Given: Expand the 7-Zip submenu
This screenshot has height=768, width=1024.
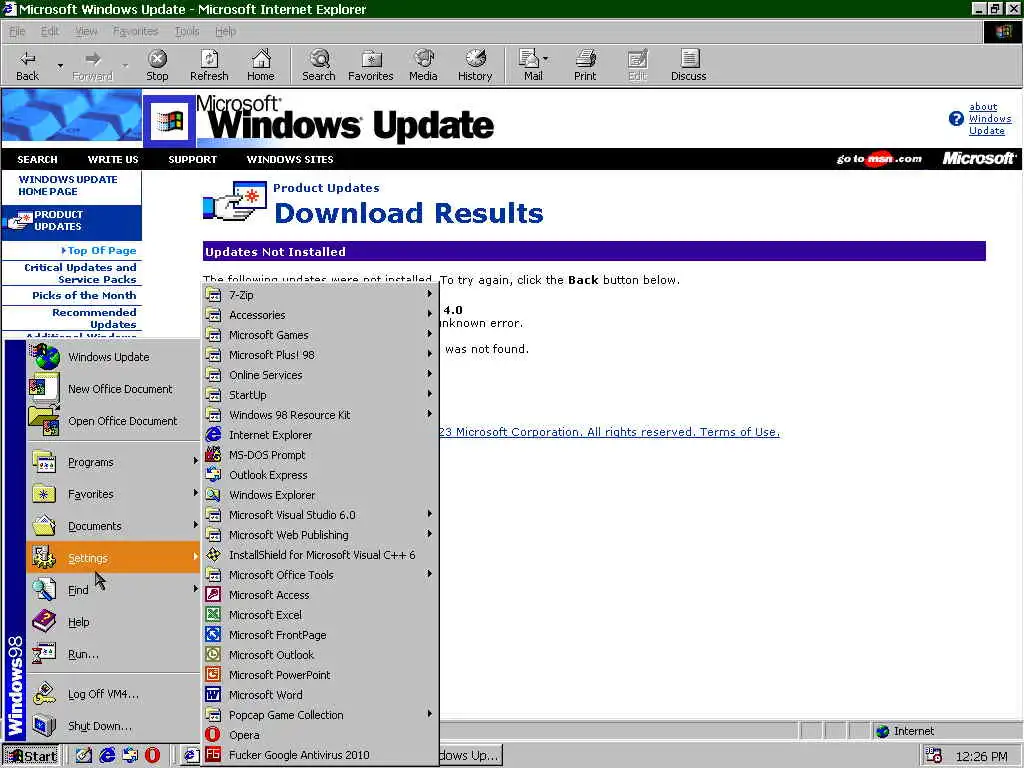Looking at the screenshot, I should (320, 295).
